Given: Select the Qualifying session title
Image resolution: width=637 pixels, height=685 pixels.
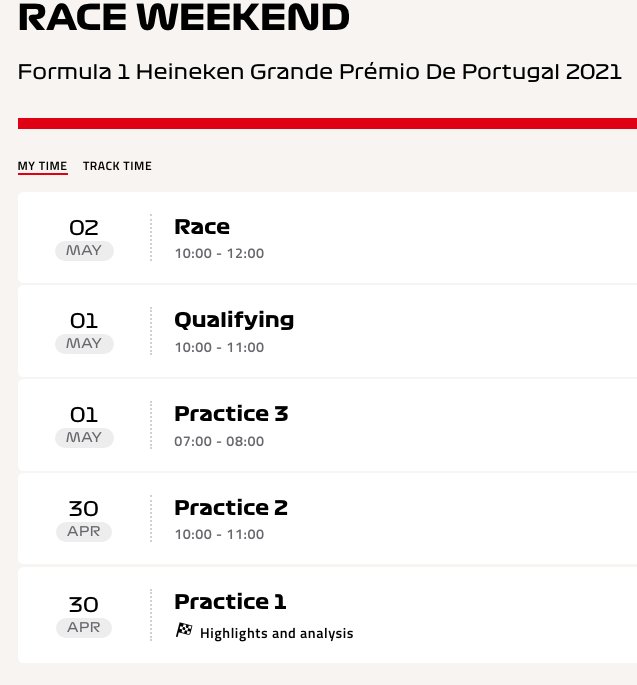Looking at the screenshot, I should click(234, 321).
